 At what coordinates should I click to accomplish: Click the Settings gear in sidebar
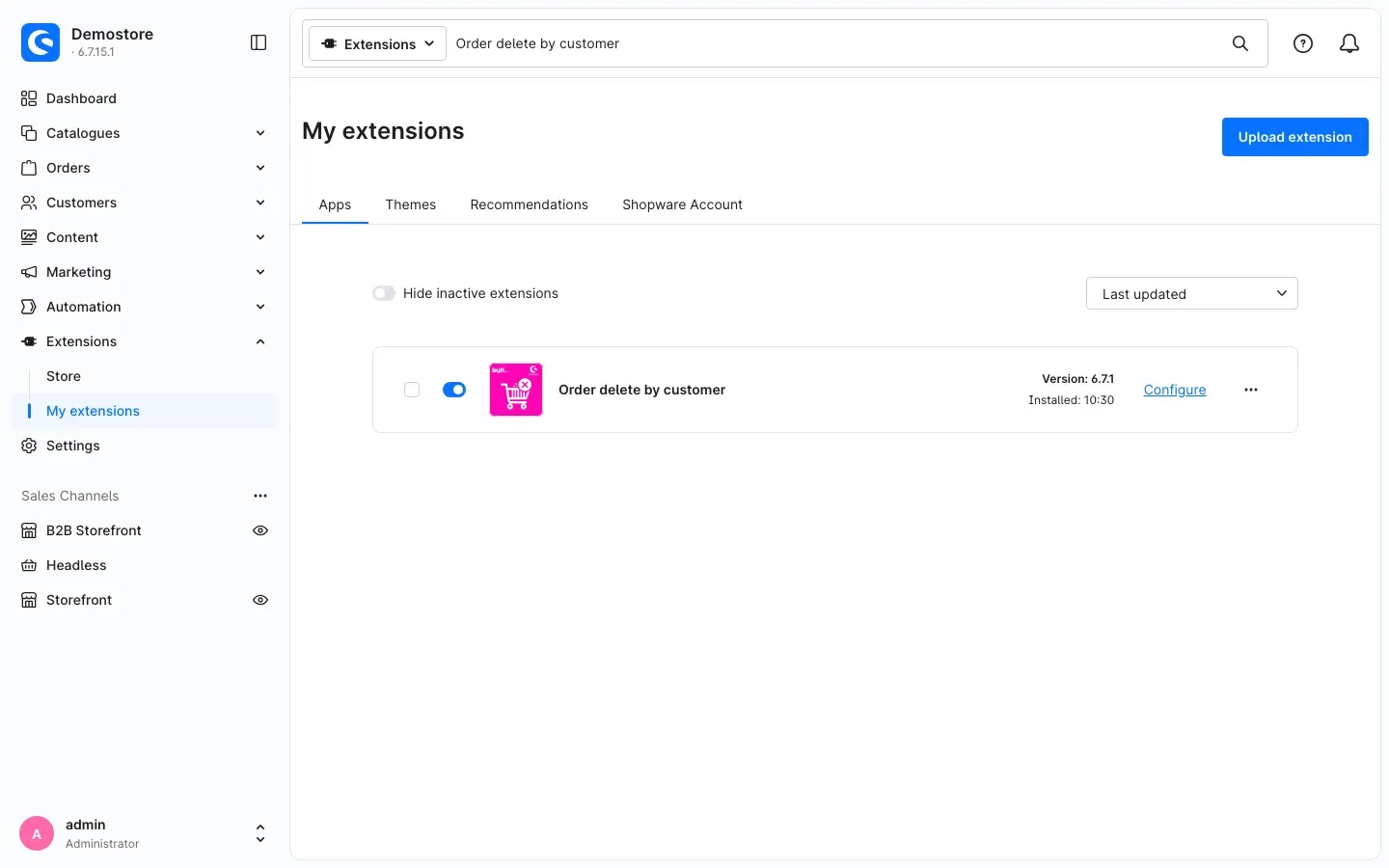pos(29,446)
